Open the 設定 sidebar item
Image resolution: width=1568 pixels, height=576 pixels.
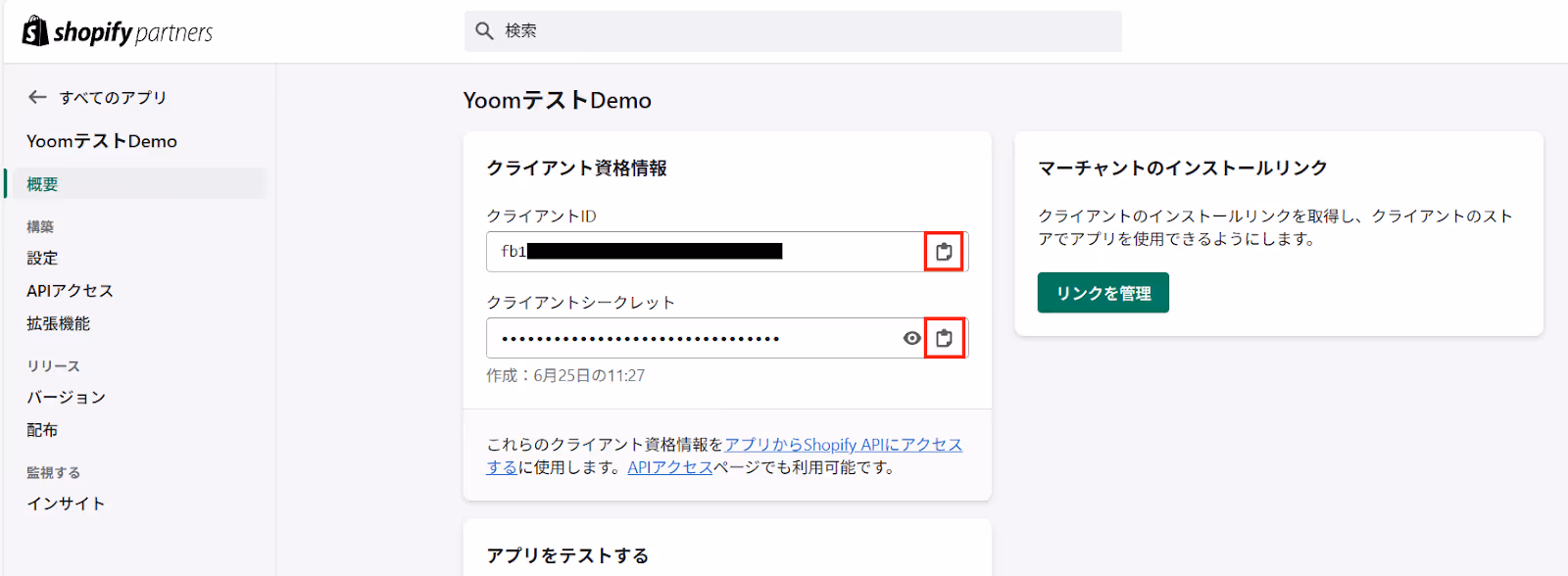coord(42,258)
